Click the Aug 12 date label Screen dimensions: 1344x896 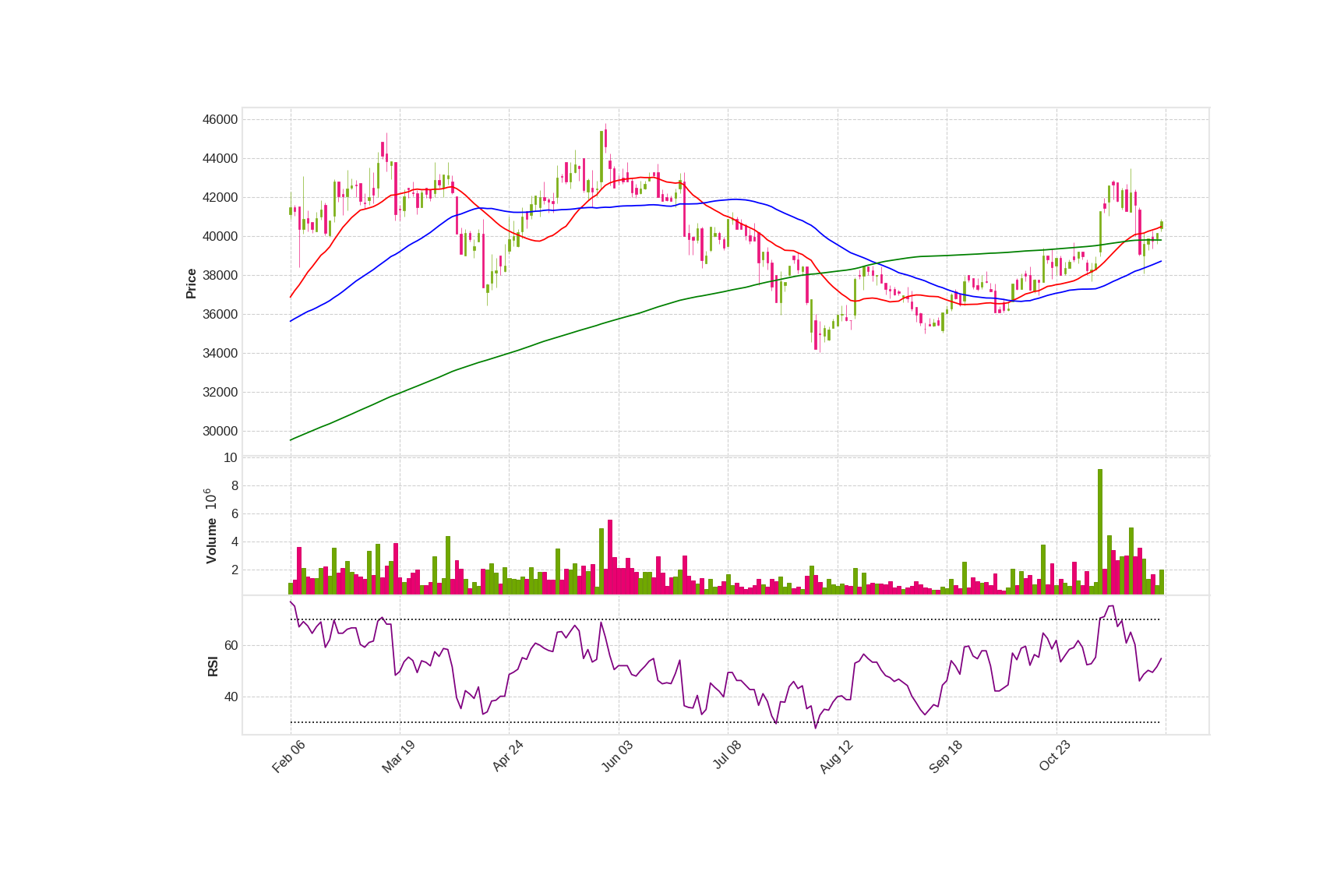[x=837, y=757]
